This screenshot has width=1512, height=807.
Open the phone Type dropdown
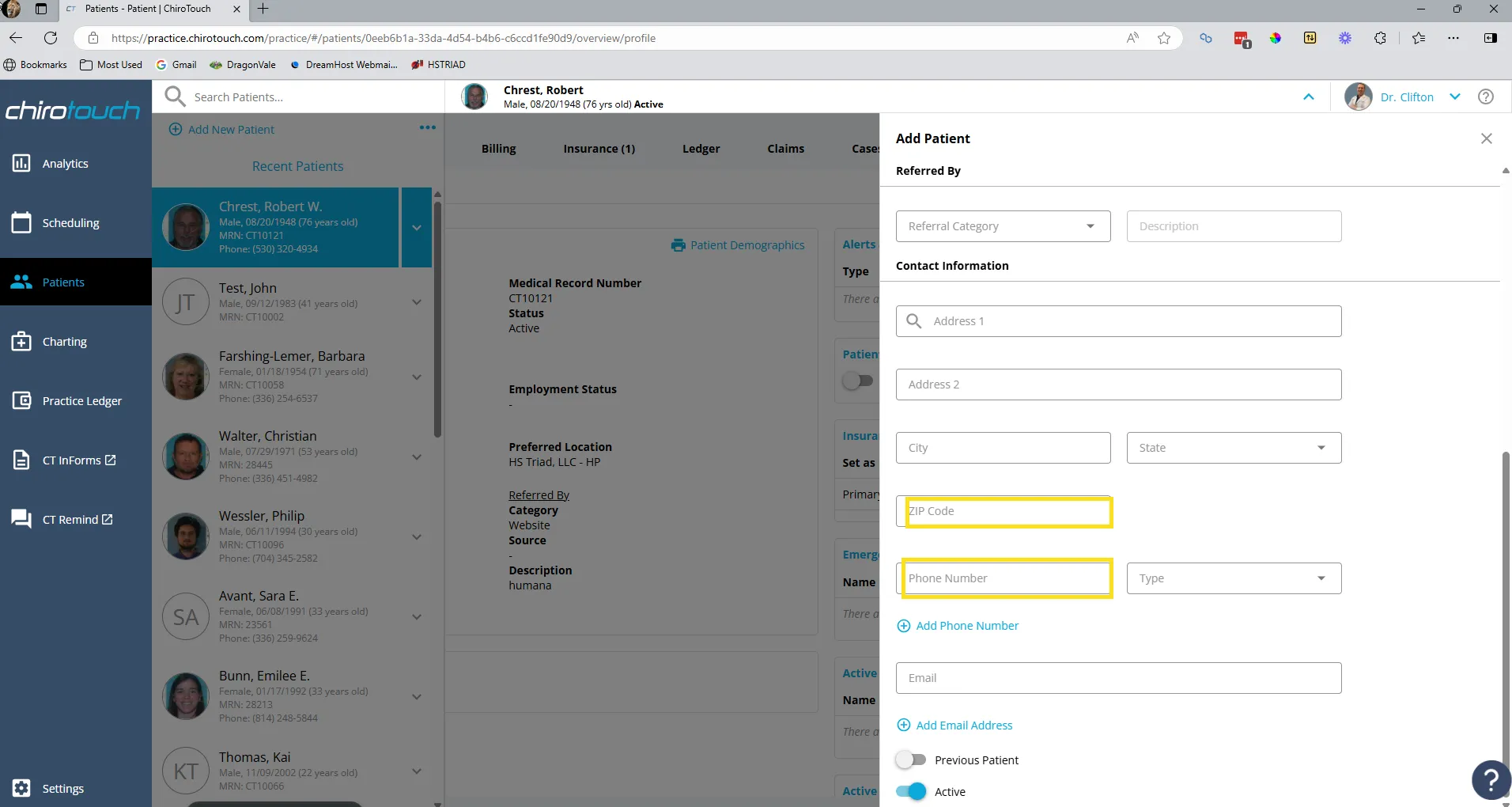(x=1234, y=578)
